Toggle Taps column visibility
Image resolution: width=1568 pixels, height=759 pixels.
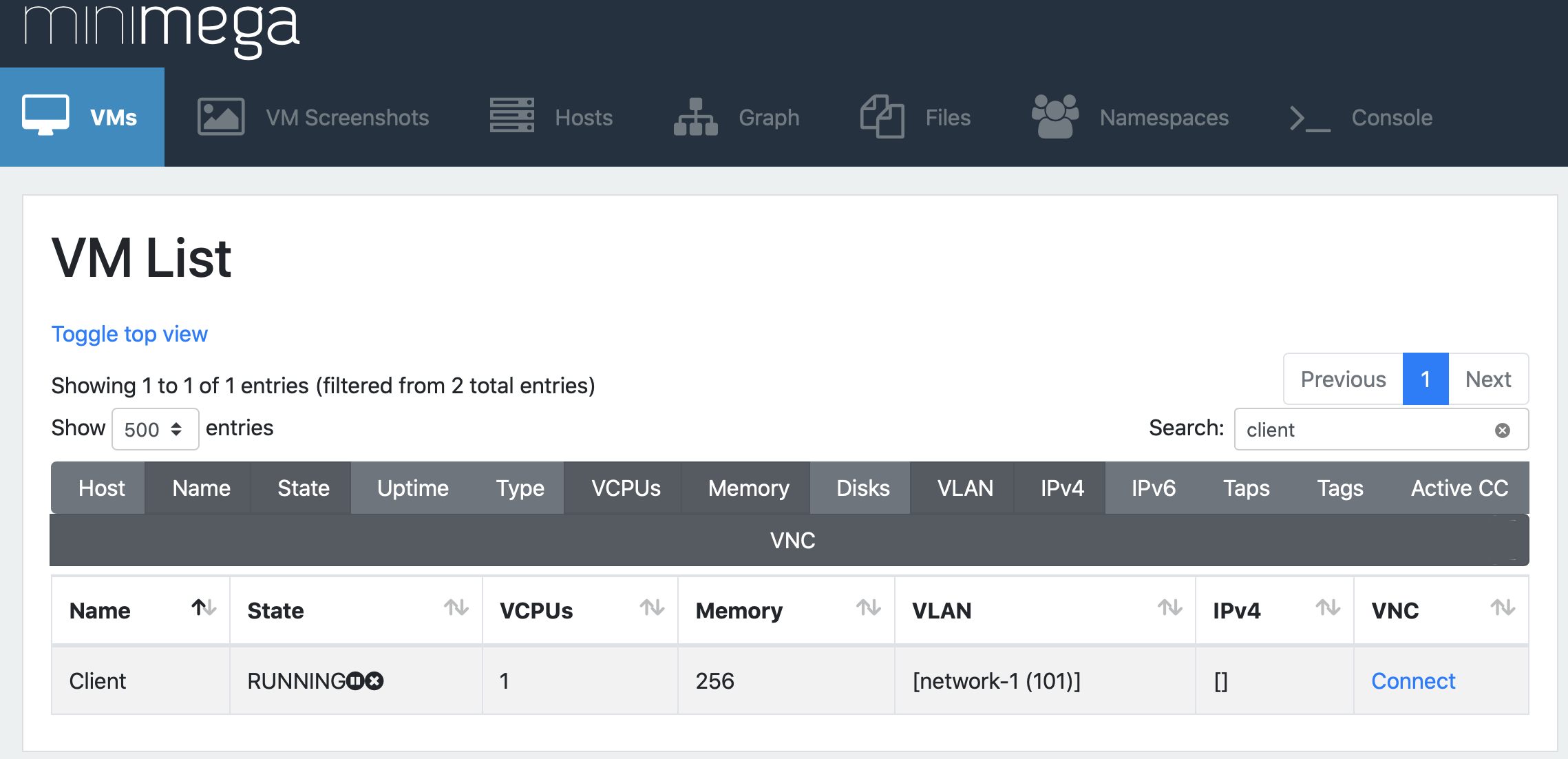coord(1245,488)
